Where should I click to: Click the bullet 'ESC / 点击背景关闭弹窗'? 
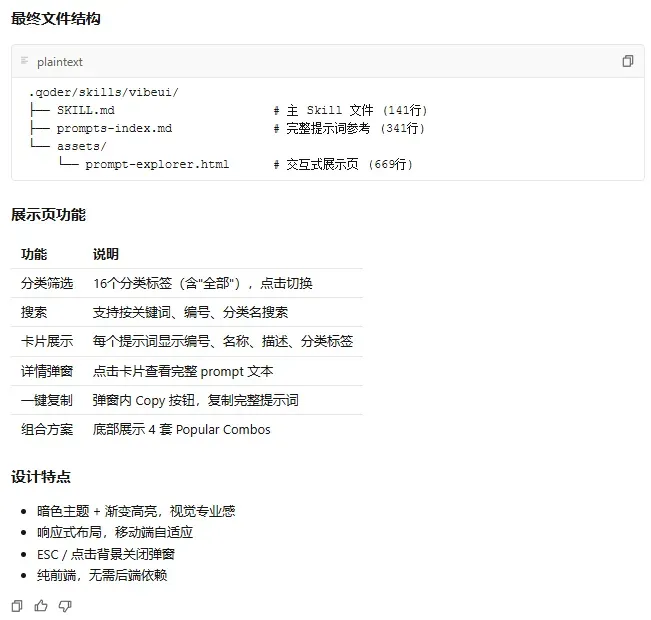[x=106, y=554]
